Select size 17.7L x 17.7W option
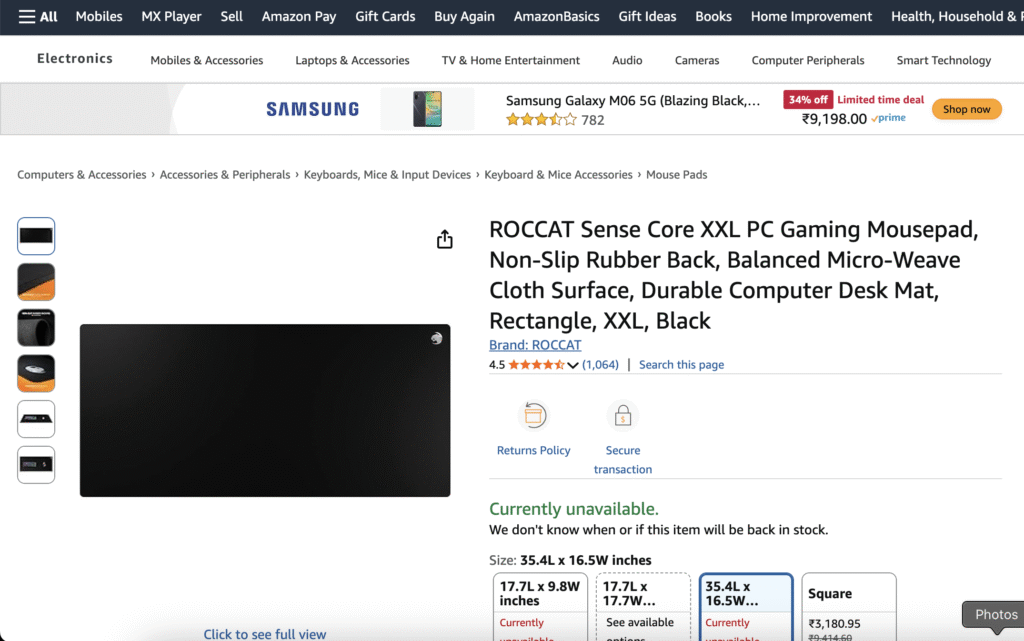Viewport: 1024px width, 641px height. pyautogui.click(x=643, y=607)
